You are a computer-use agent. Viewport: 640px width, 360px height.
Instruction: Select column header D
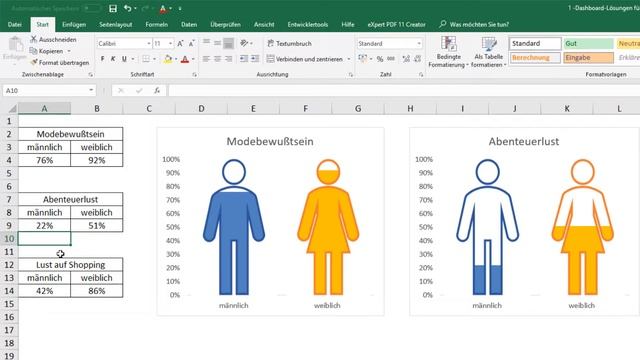point(201,109)
